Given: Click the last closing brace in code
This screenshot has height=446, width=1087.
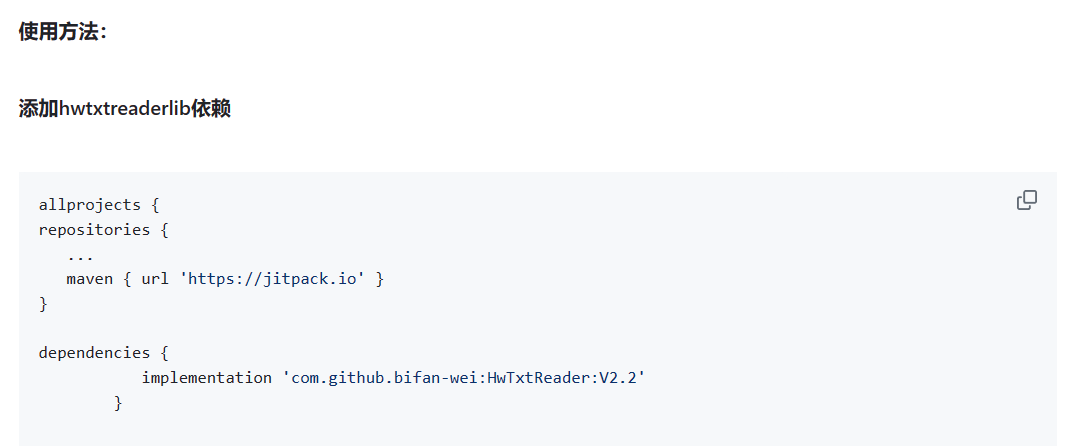Looking at the screenshot, I should (118, 403).
